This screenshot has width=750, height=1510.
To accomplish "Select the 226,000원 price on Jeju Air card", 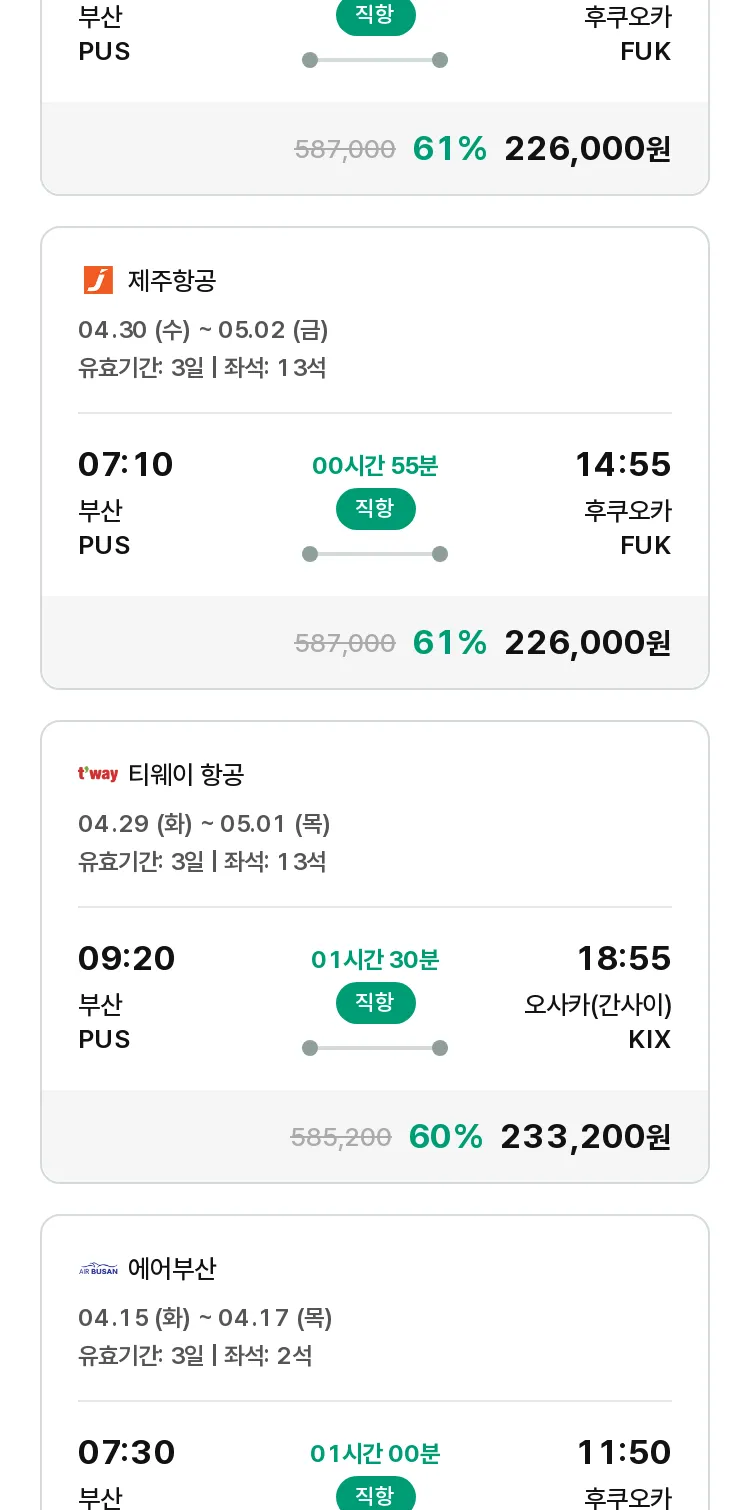I will pyautogui.click(x=587, y=642).
